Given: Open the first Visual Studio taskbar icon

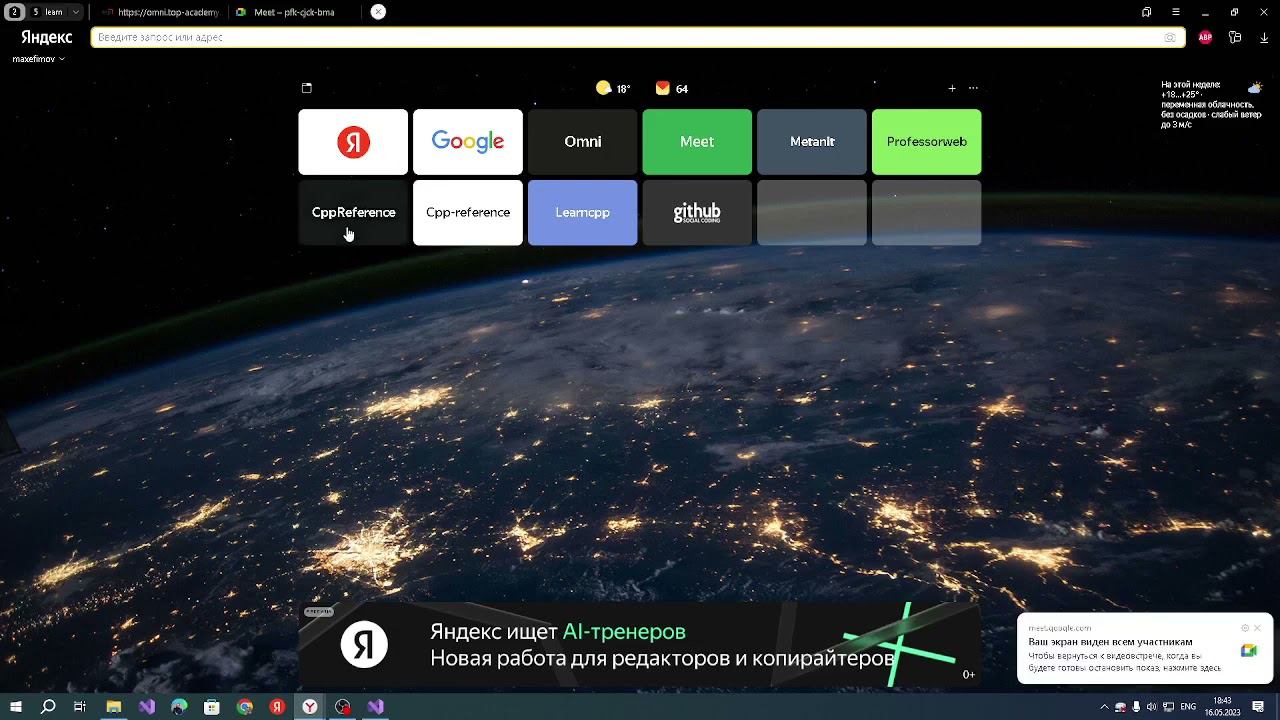Looking at the screenshot, I should tap(147, 707).
